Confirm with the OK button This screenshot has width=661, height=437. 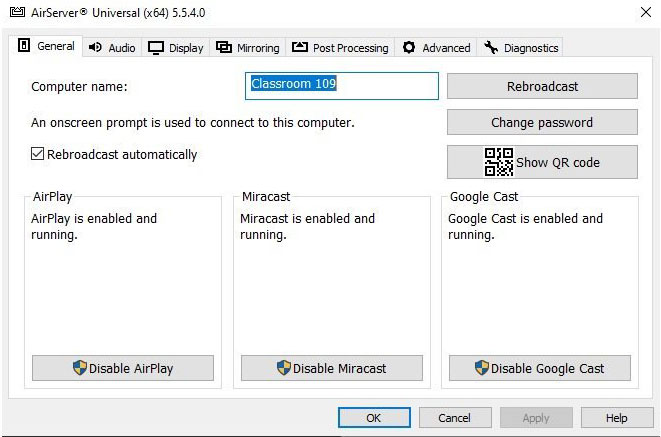click(374, 418)
